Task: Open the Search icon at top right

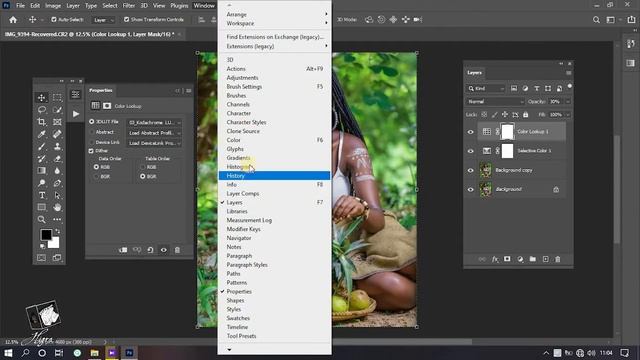Action: [x=596, y=20]
